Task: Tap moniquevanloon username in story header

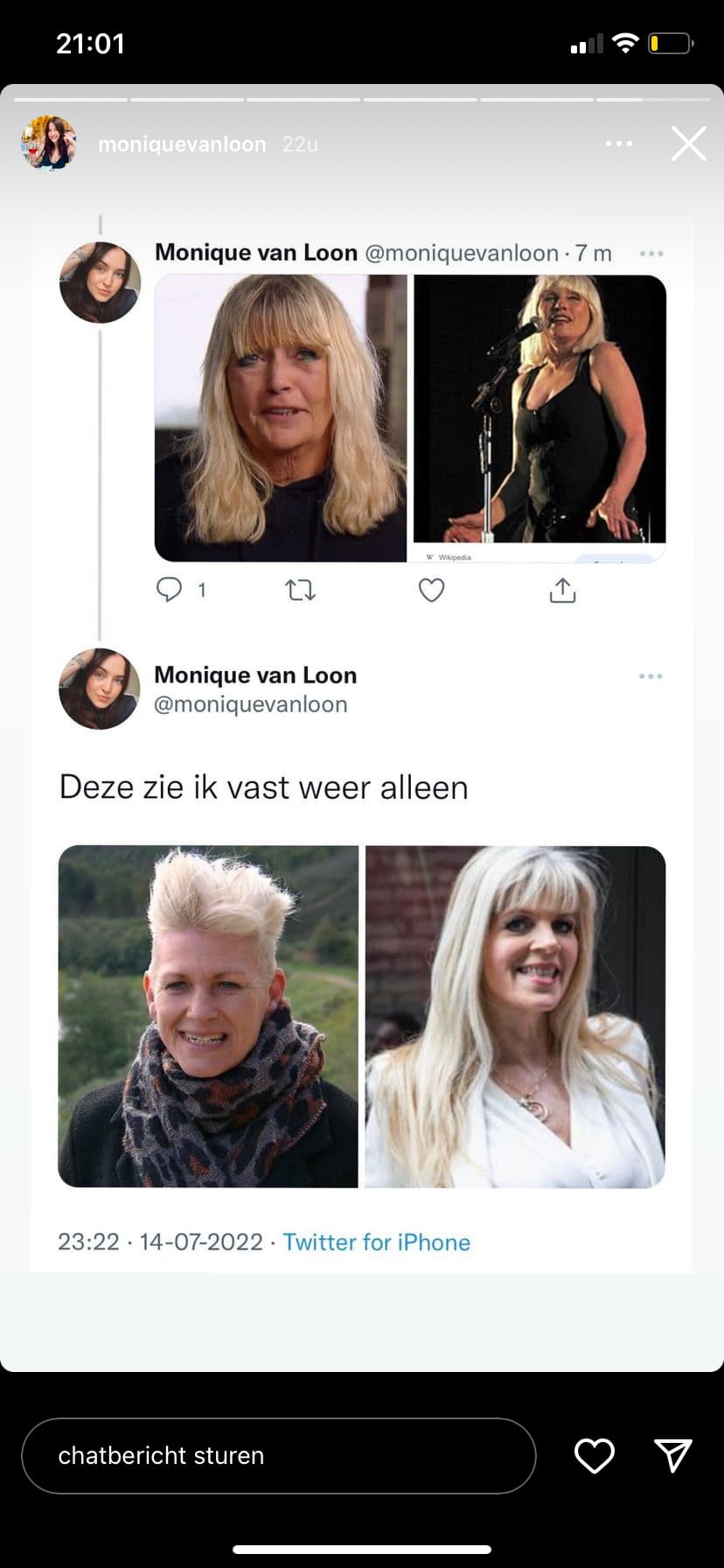Action: [x=182, y=144]
